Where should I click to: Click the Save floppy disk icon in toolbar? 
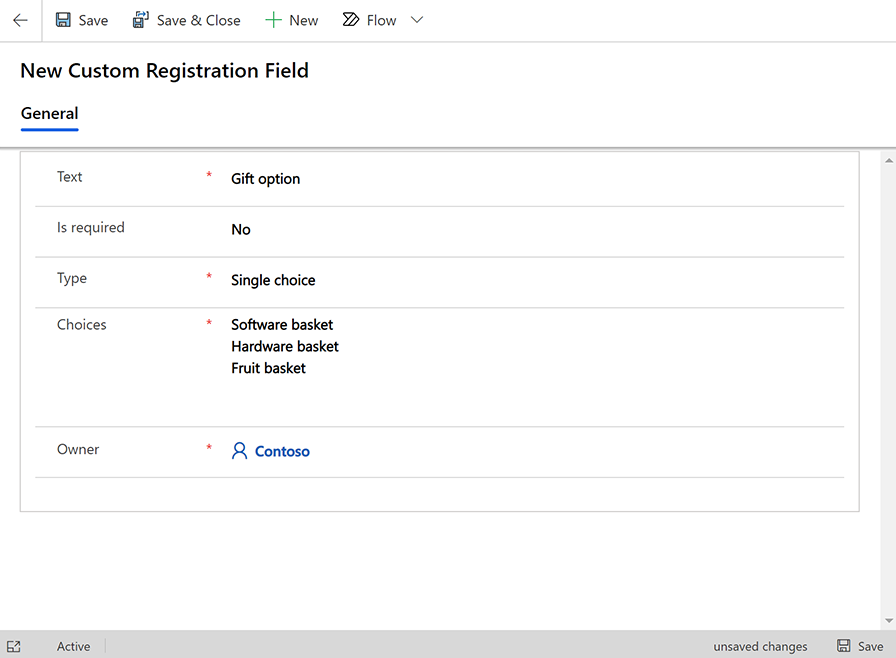point(64,20)
